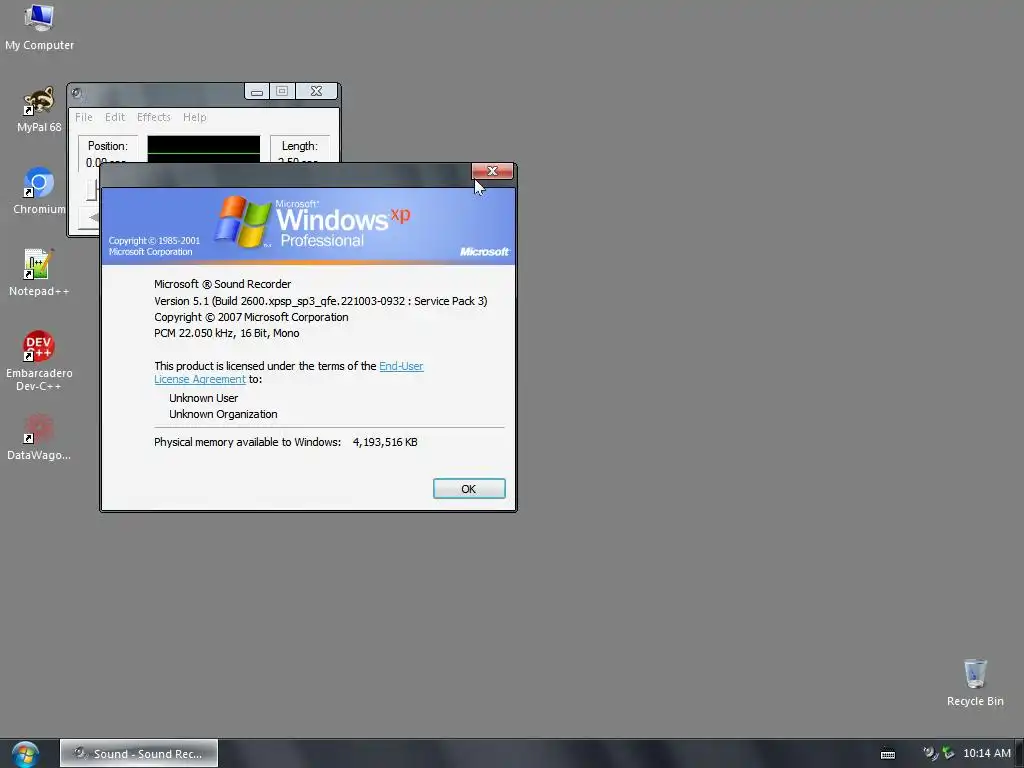Close the Sound Recorder window
The image size is (1024, 768).
317,91
